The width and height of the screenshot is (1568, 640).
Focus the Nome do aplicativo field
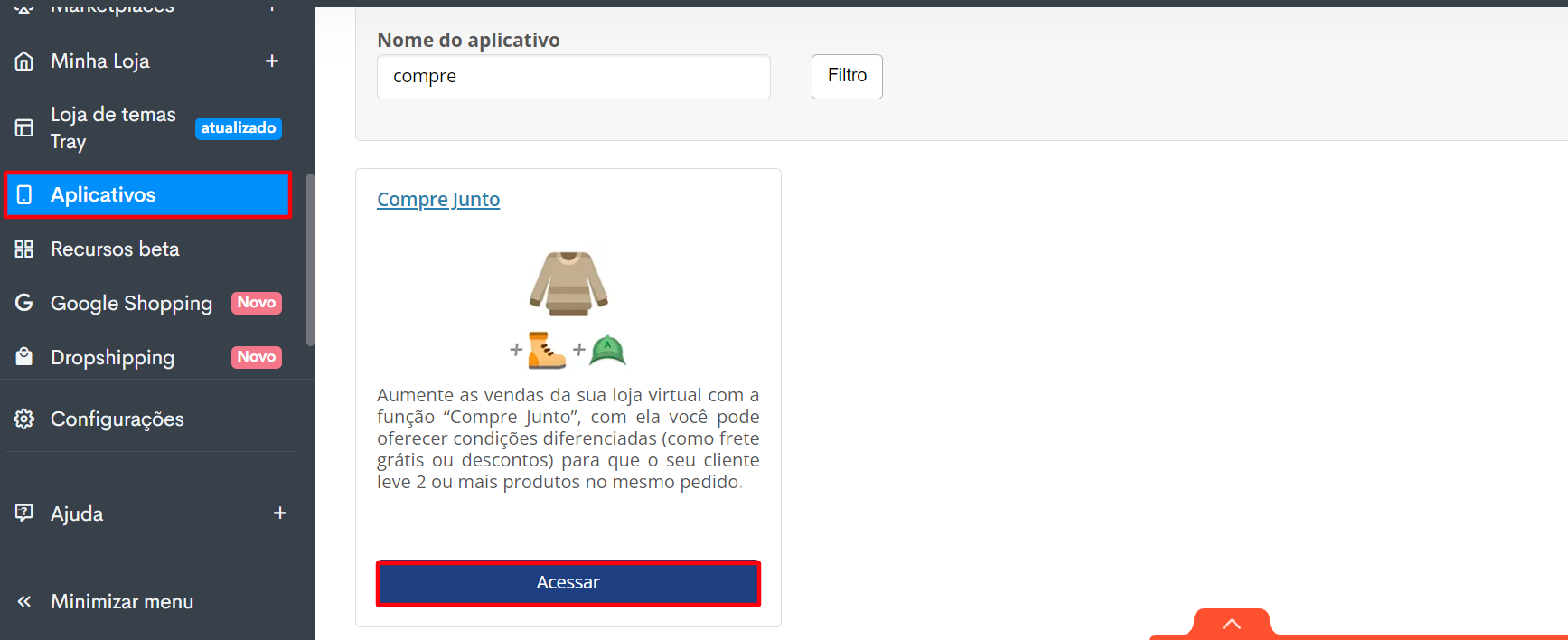574,77
